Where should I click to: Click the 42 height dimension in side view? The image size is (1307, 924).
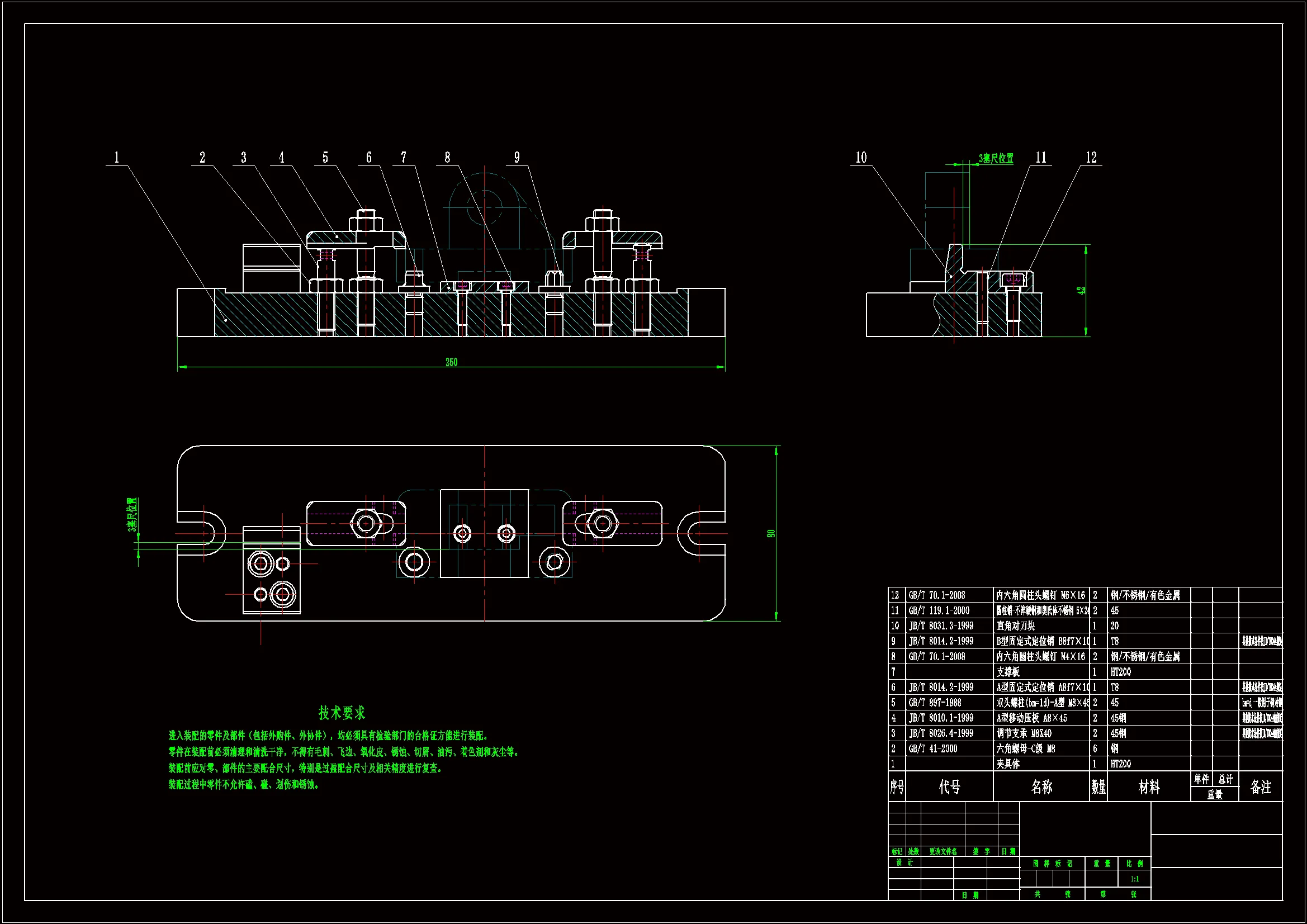[x=1082, y=290]
